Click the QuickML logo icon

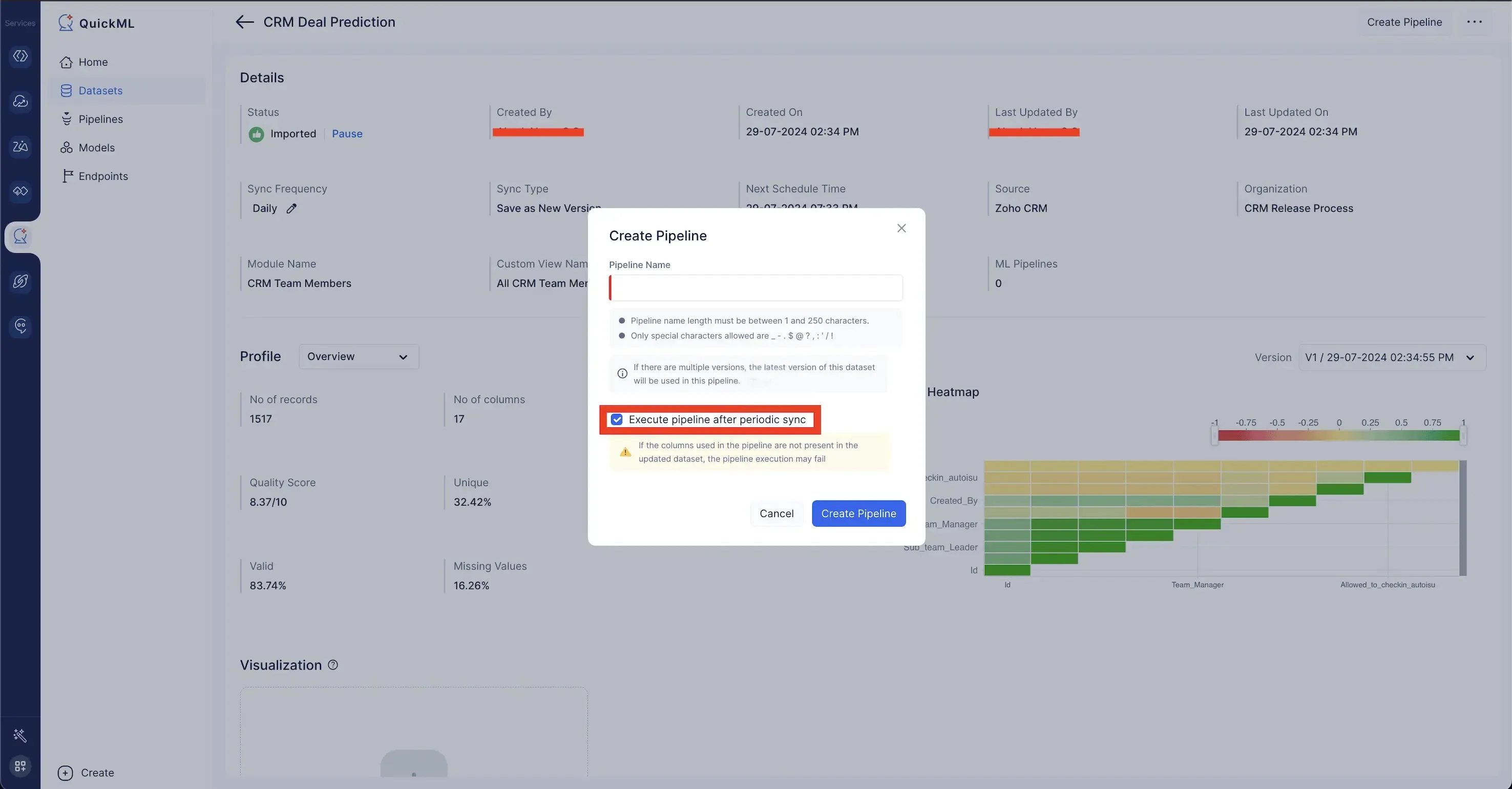click(66, 23)
